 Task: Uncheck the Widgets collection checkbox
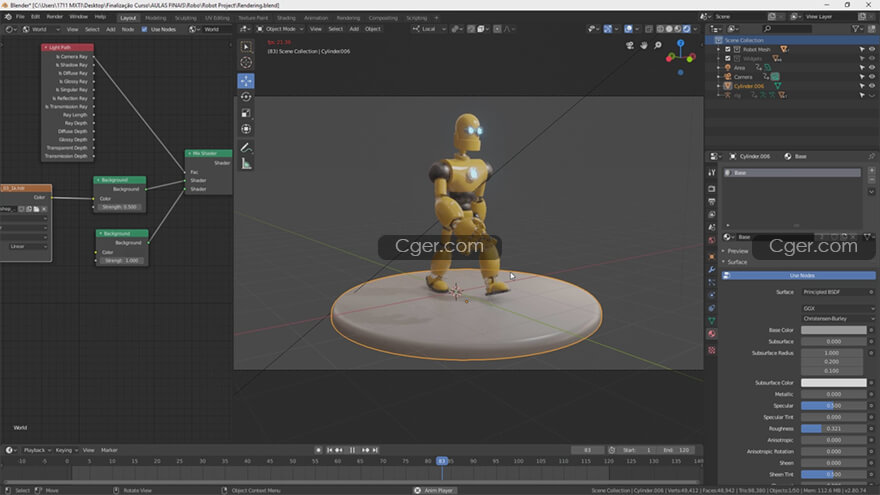(x=728, y=58)
